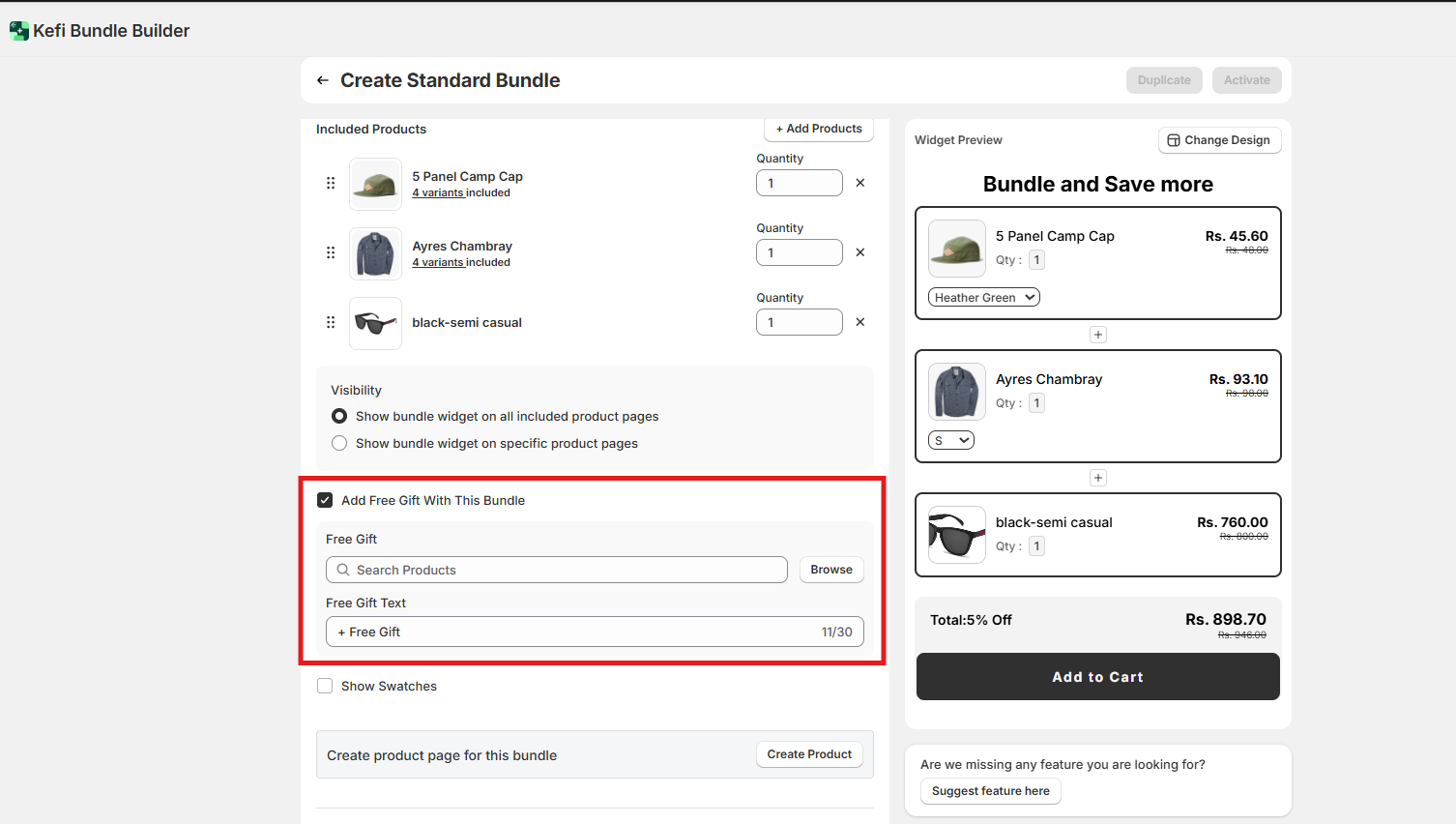This screenshot has width=1456, height=824.
Task: Open the Heather Green variant dropdown
Action: [x=983, y=297]
